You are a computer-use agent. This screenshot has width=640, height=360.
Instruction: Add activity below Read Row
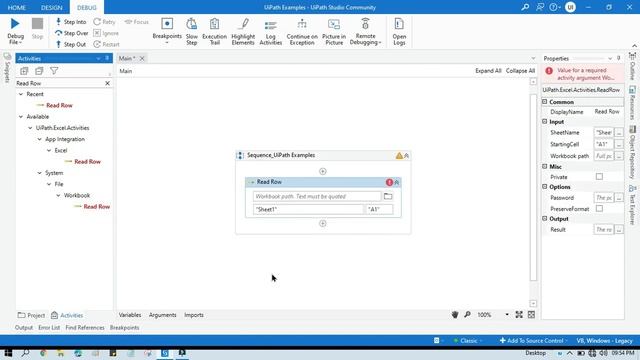pos(322,224)
